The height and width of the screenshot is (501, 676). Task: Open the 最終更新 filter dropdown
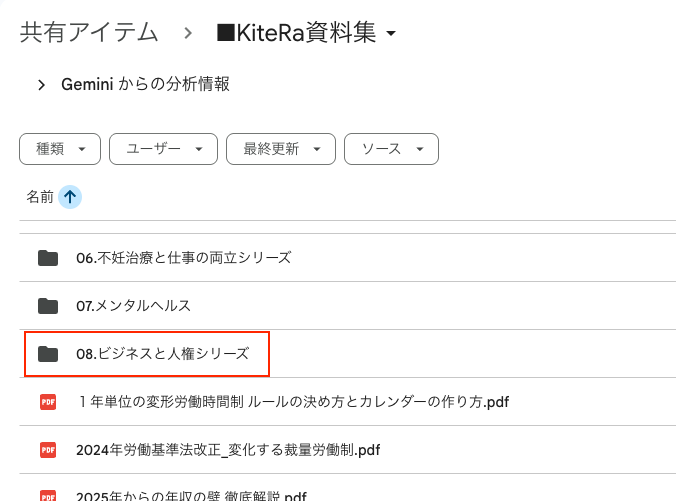point(280,149)
